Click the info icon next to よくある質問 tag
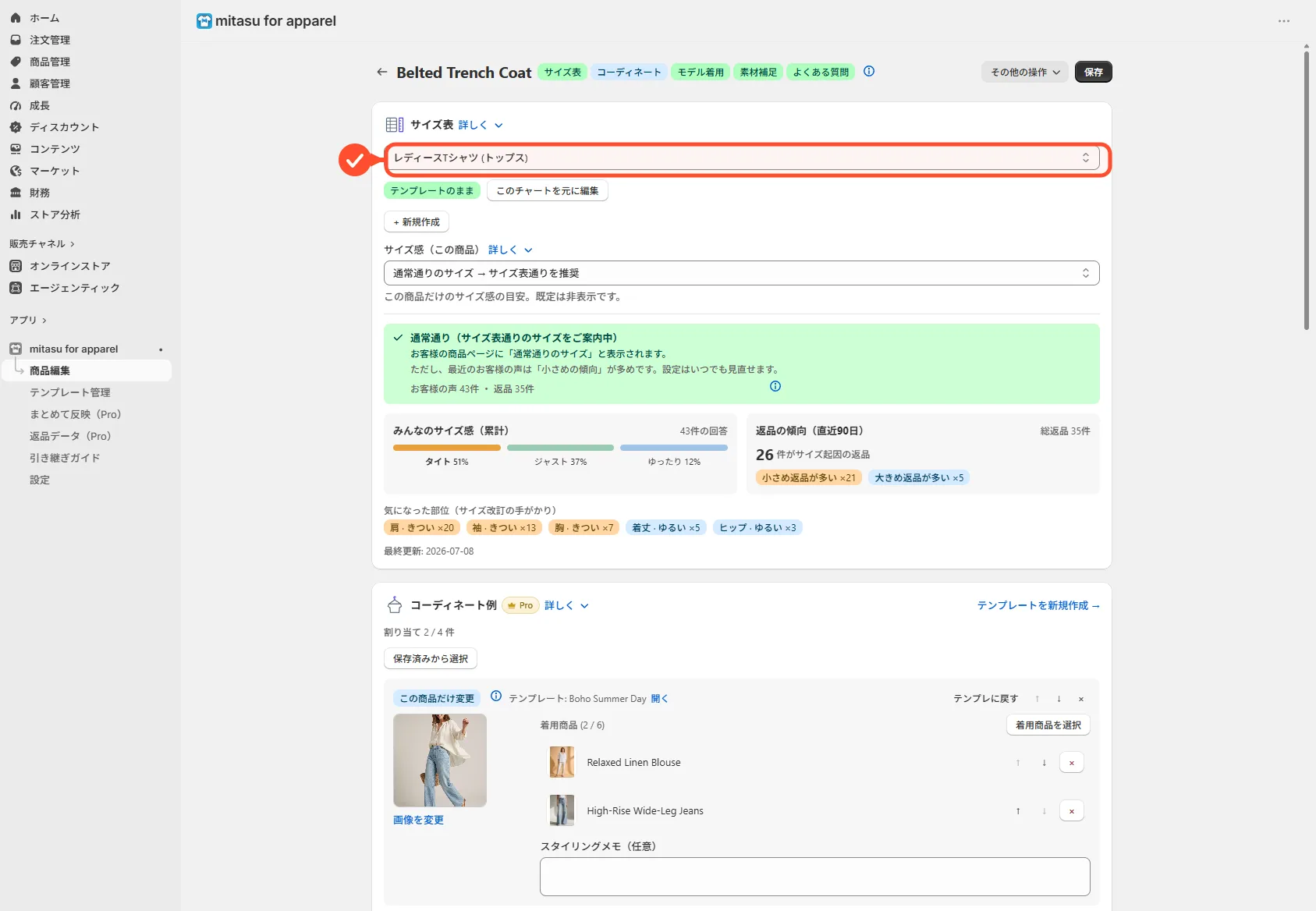 point(869,71)
